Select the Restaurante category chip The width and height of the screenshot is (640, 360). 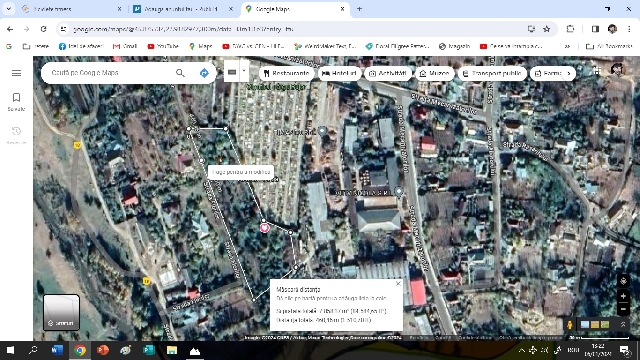pos(287,73)
